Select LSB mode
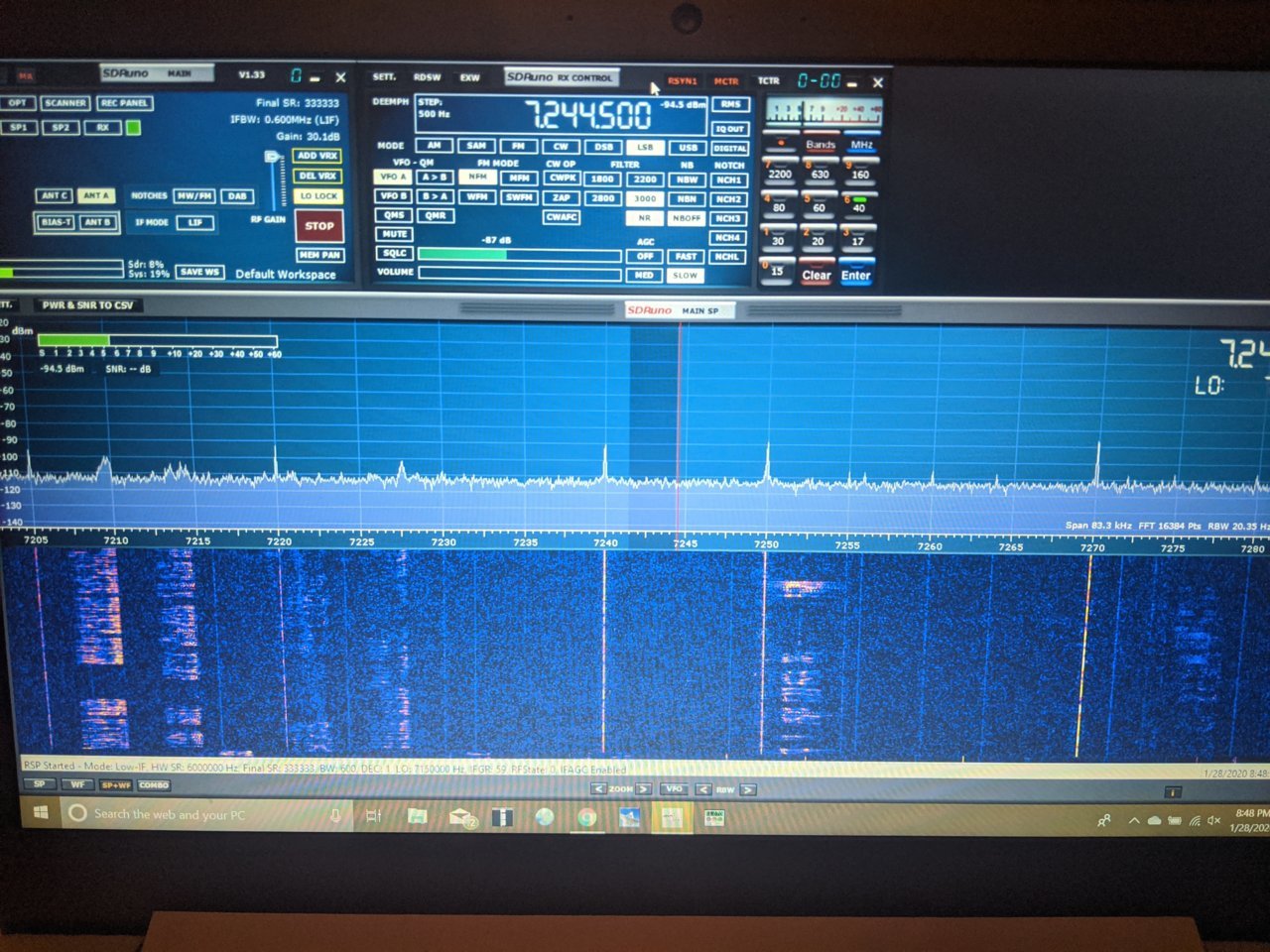Screen dimensions: 1270x952 (645, 147)
